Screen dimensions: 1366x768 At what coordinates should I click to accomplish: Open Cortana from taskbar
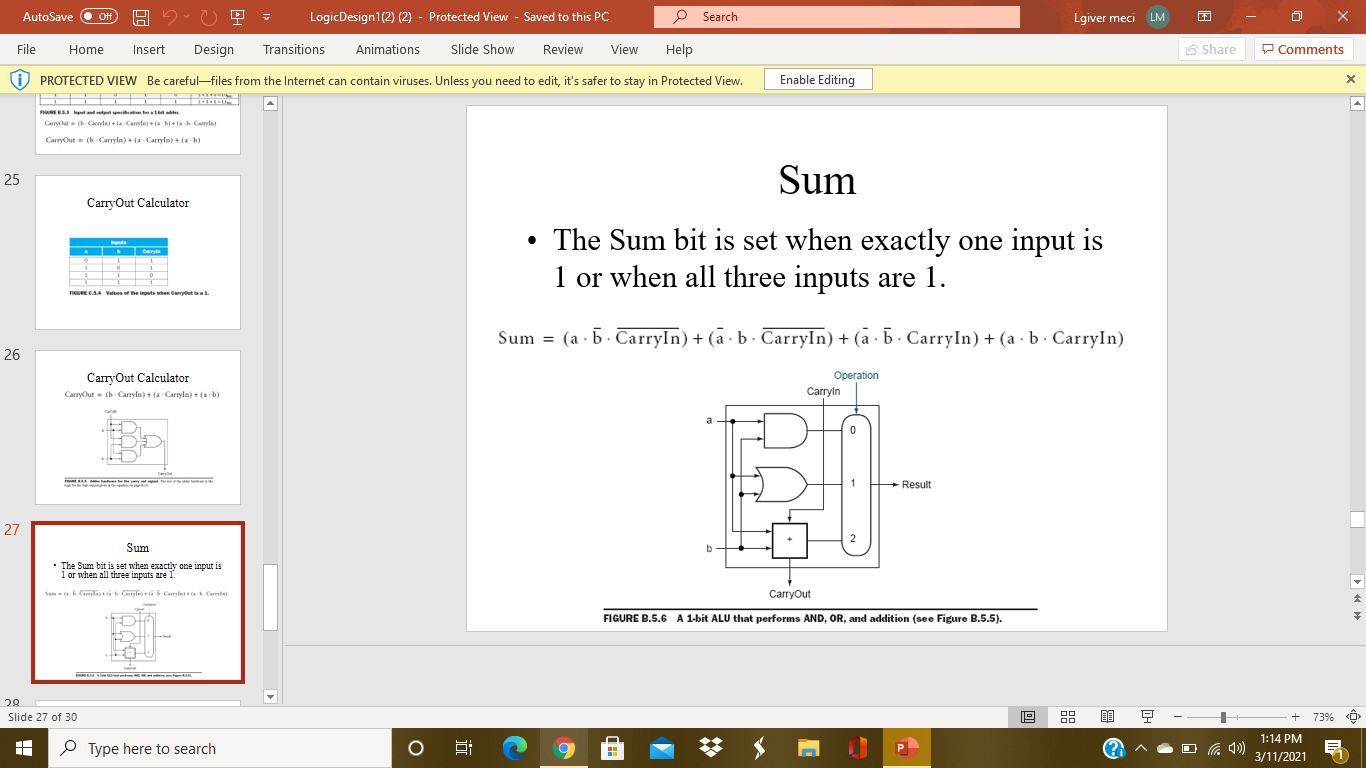pos(416,748)
